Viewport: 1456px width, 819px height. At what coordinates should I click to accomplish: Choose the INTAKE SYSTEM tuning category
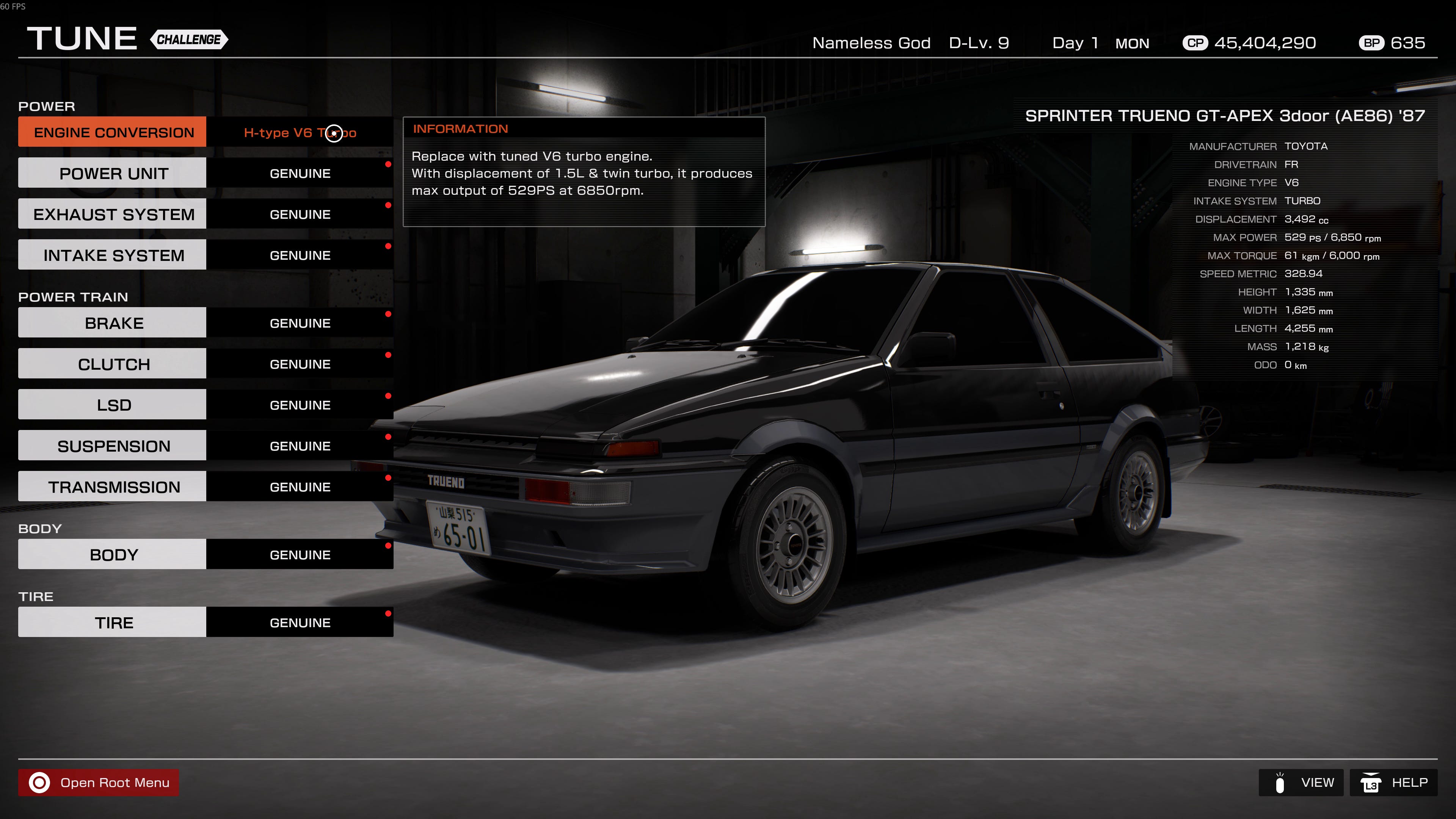coord(112,255)
